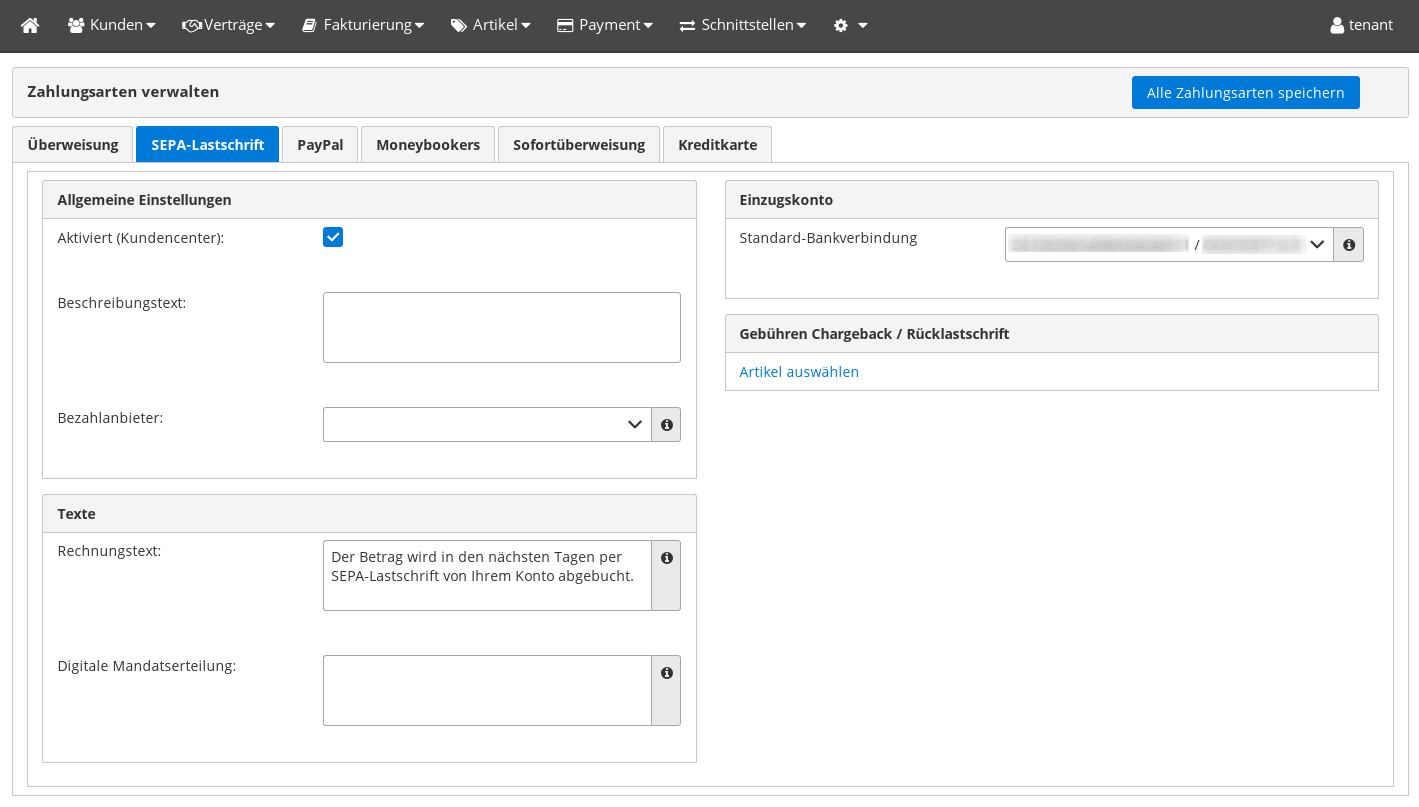
Task: Open the tenant user account menu
Action: 1361,25
